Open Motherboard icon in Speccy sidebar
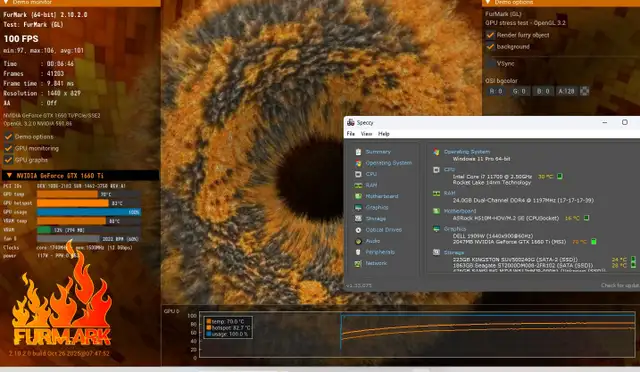Screen dimensions: 640x372 point(358,196)
